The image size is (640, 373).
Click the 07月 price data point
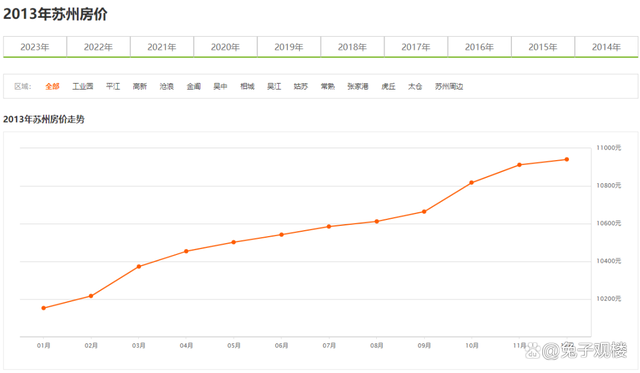(329, 226)
